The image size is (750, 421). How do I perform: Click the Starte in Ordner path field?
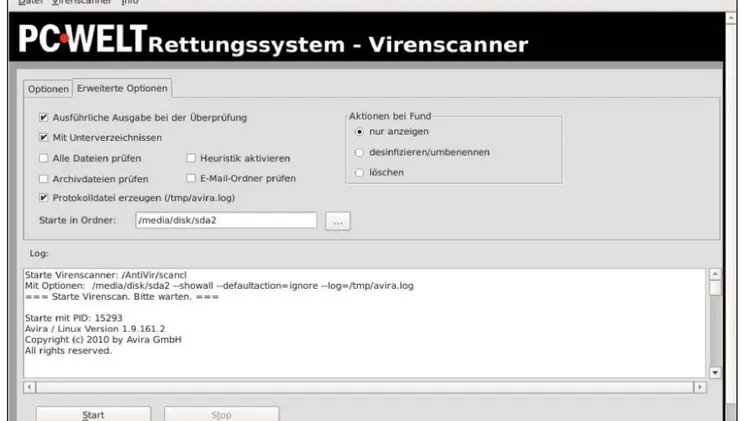tap(226, 220)
